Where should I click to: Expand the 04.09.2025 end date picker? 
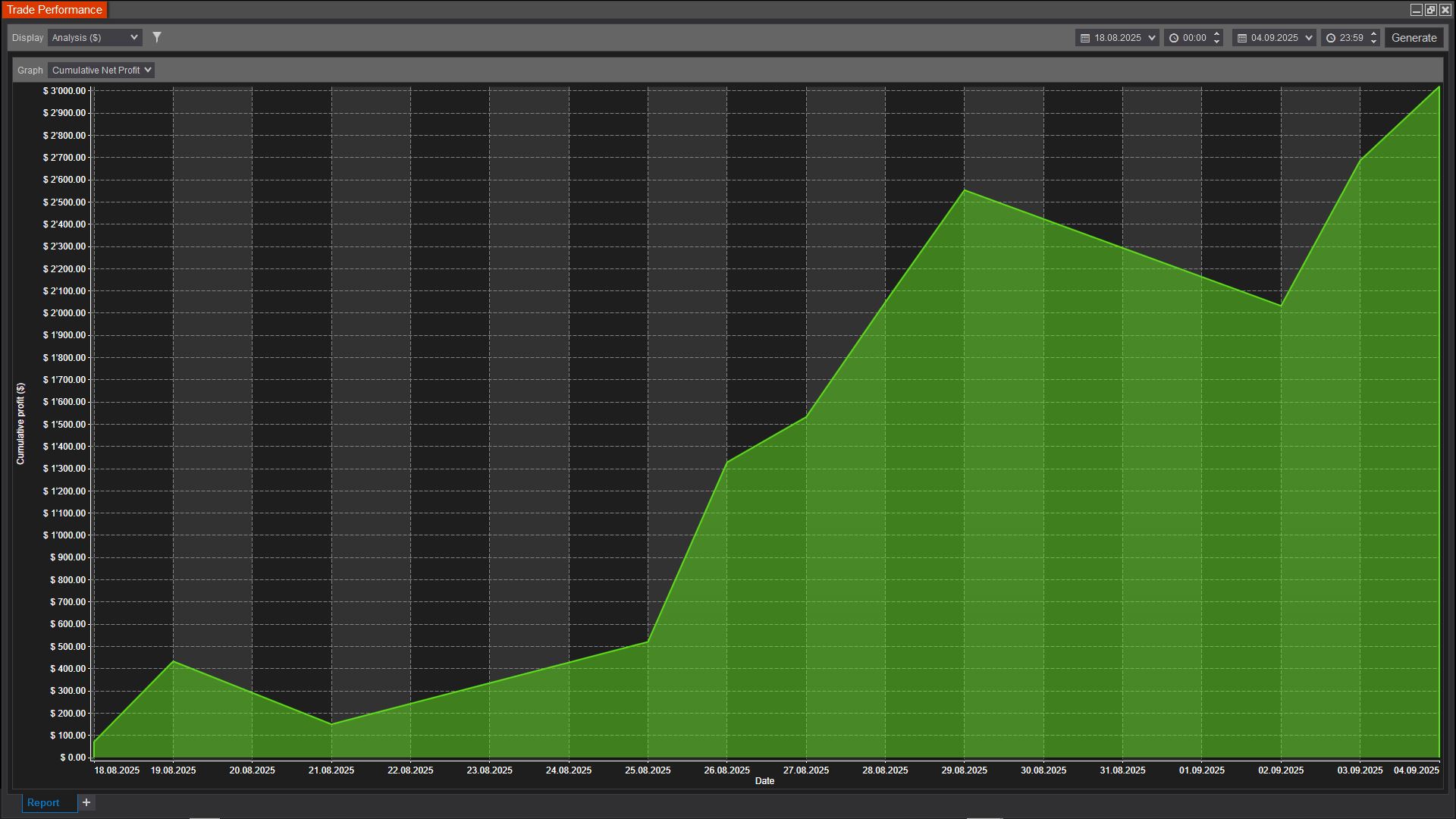click(1309, 38)
